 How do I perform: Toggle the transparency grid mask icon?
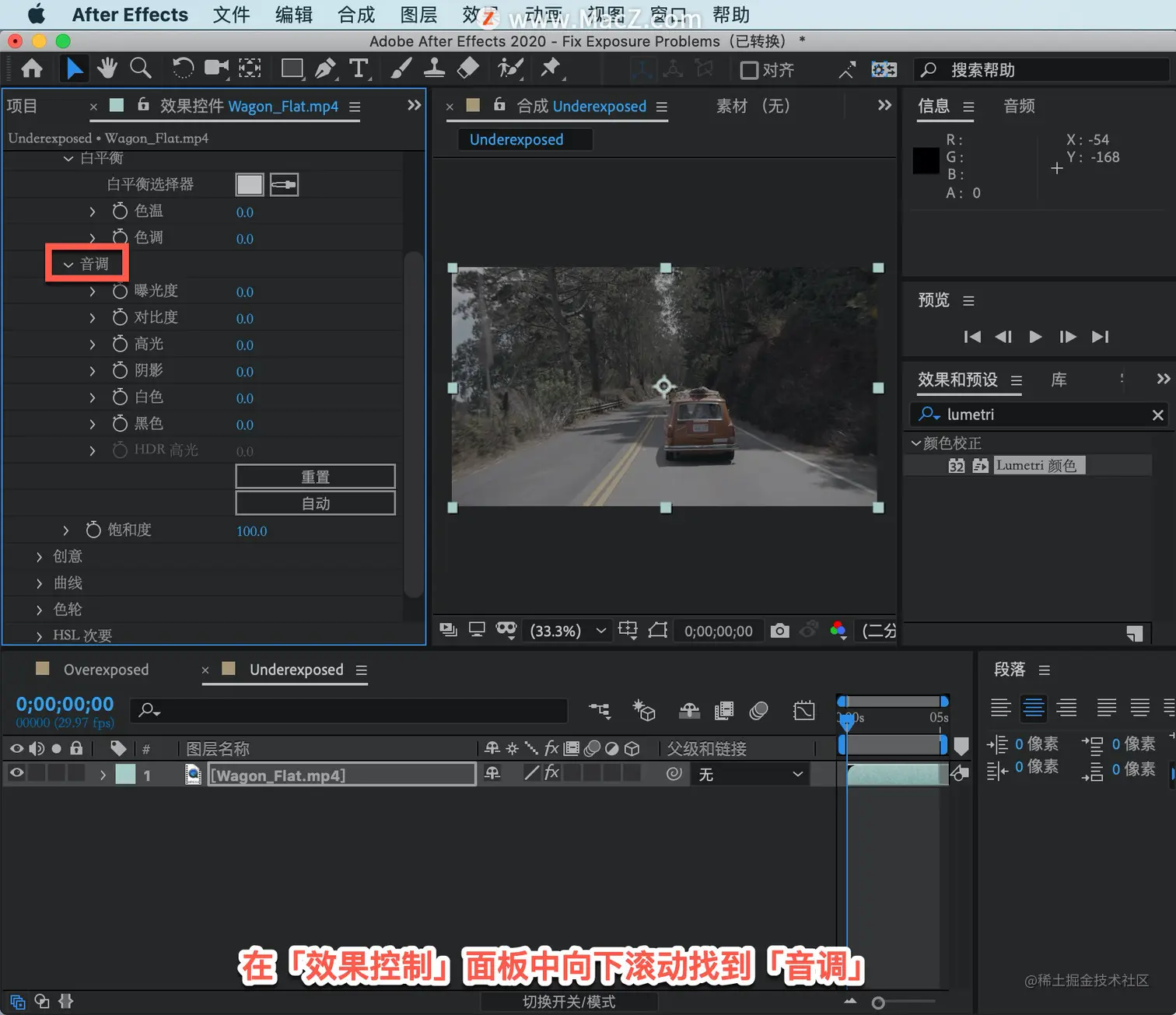(x=506, y=630)
